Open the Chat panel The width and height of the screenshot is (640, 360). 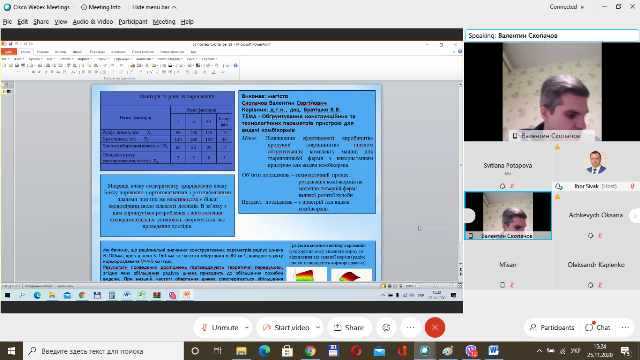coord(598,327)
